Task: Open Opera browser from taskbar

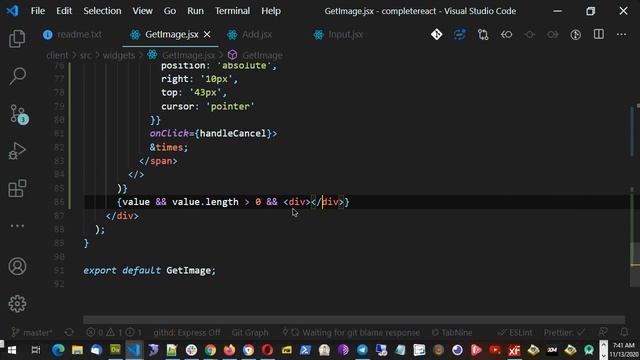Action: point(267,350)
